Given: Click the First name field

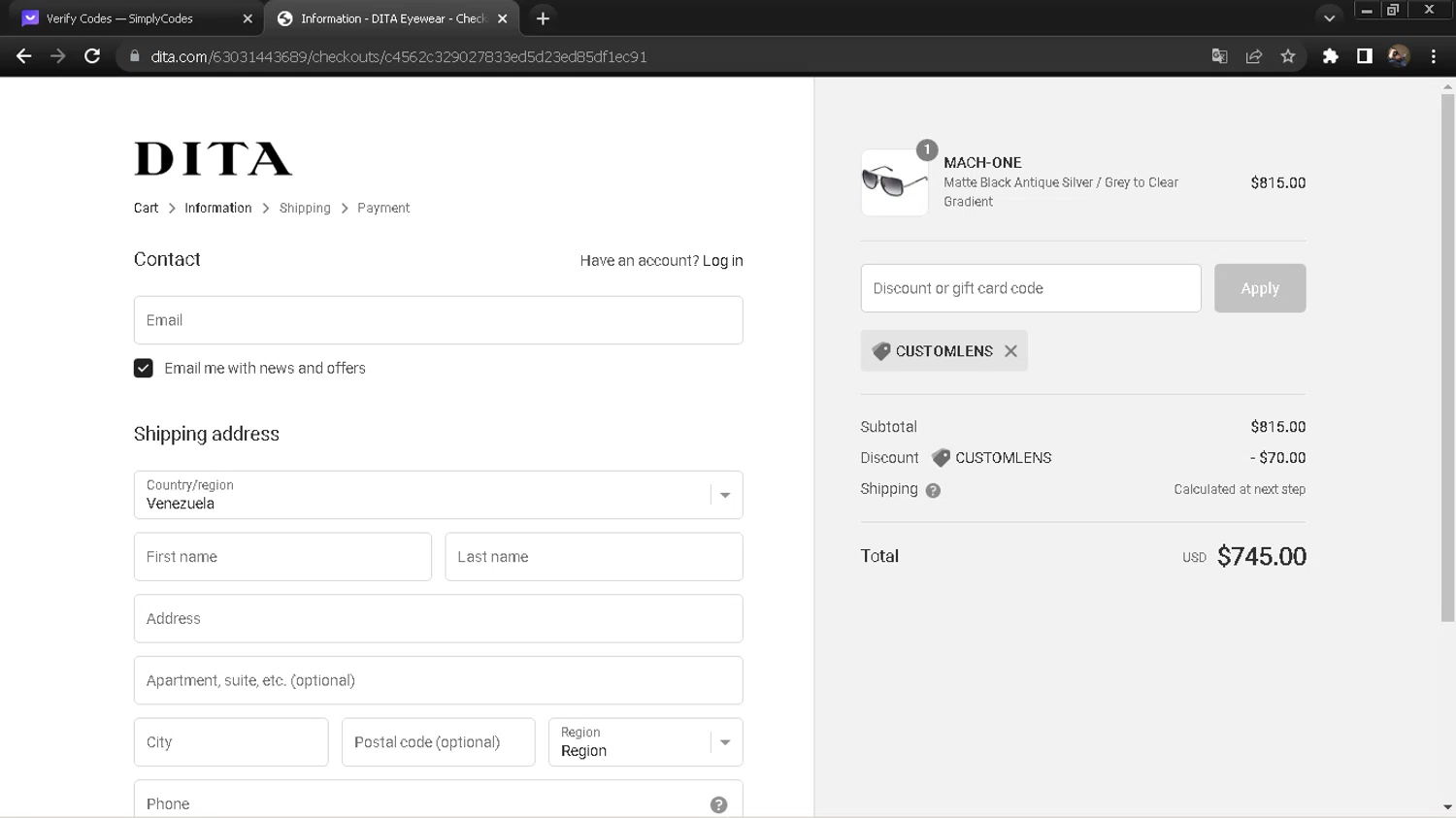Looking at the screenshot, I should click(x=282, y=557).
